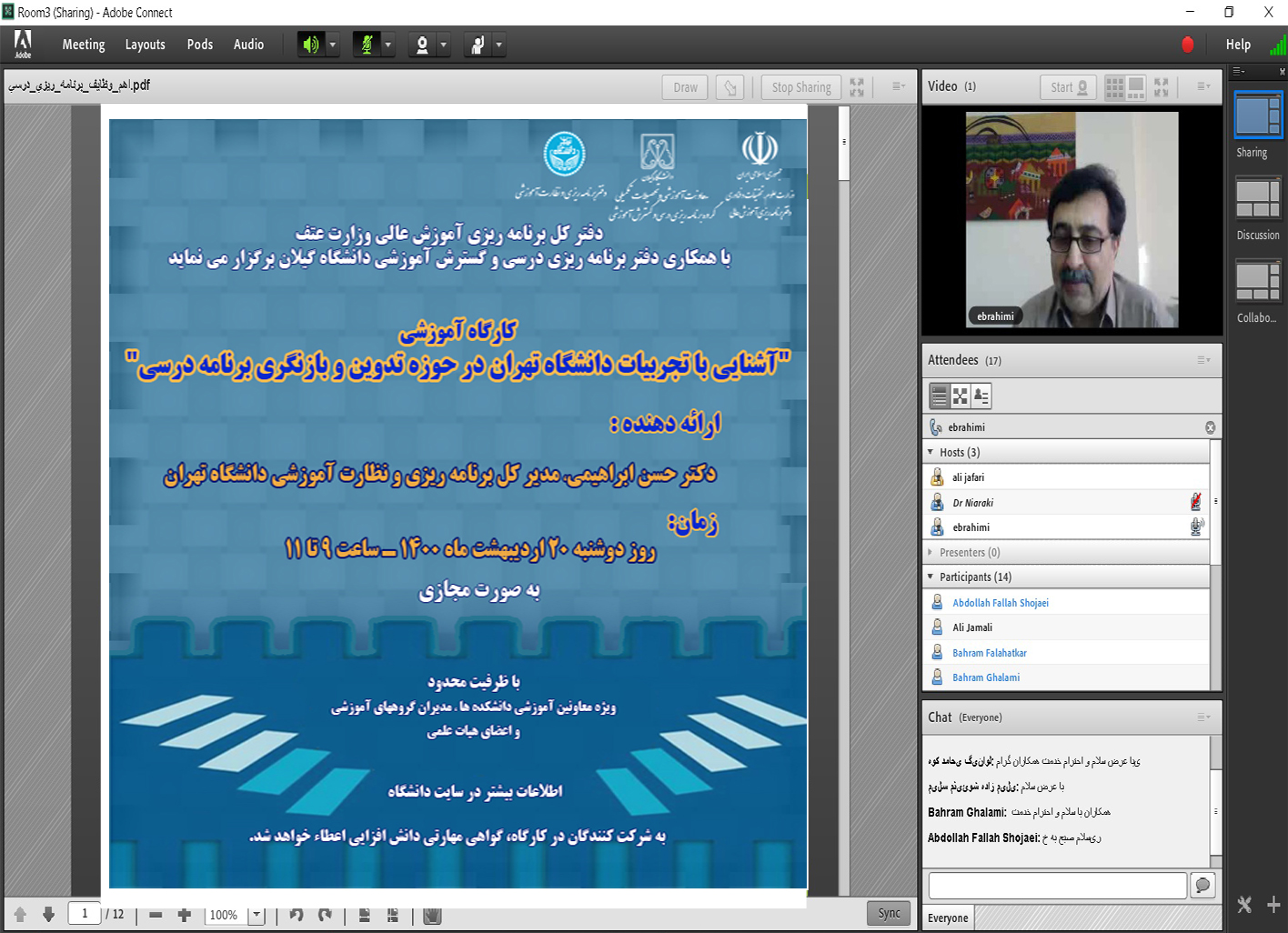Select the Discussion layout thumbnail
Viewport: 1288px width, 933px height.
tap(1257, 200)
